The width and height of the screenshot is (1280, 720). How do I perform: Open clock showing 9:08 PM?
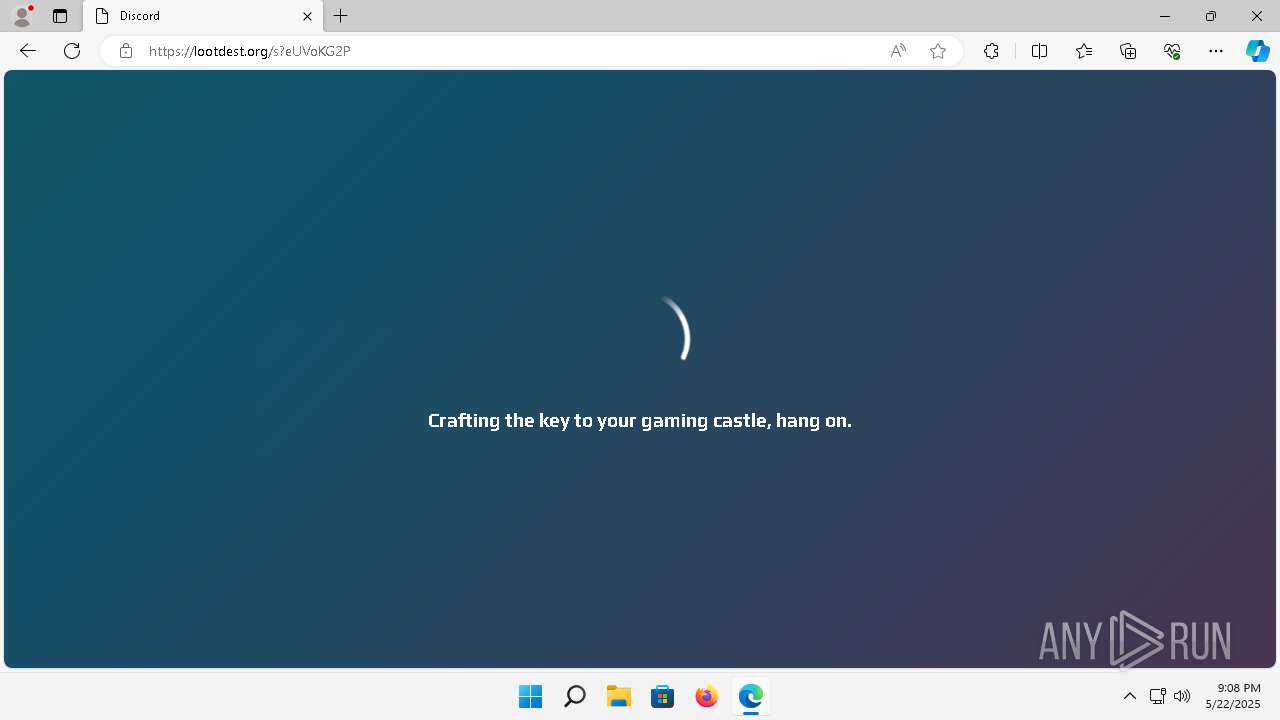[1233, 696]
